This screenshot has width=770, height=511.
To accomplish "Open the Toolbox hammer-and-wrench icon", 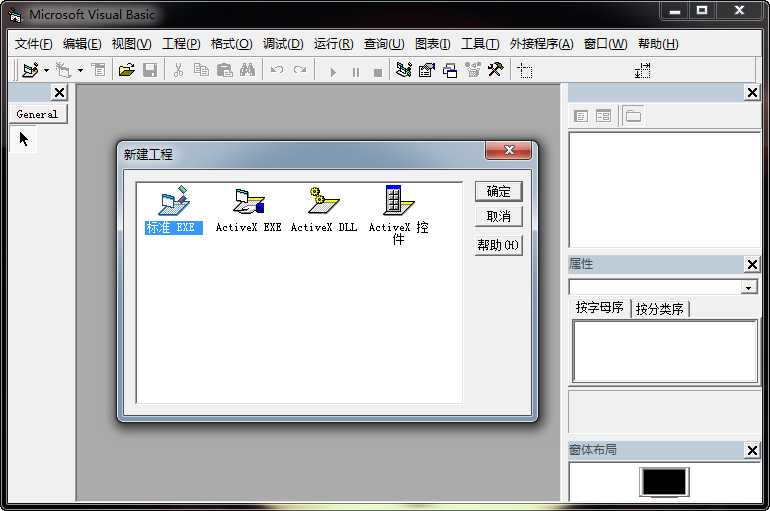I will point(495,70).
